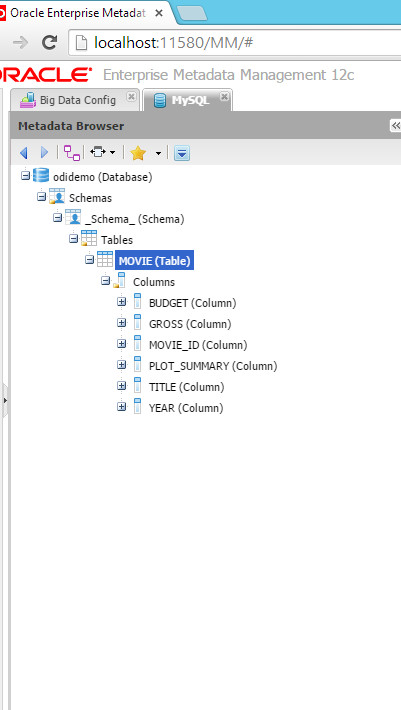The height and width of the screenshot is (710, 401).
Task: Switch to the MySQL tab
Action: pos(187,100)
